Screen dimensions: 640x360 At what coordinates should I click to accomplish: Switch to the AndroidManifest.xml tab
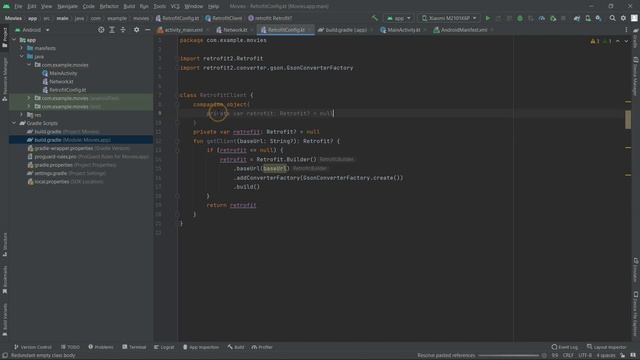463,30
